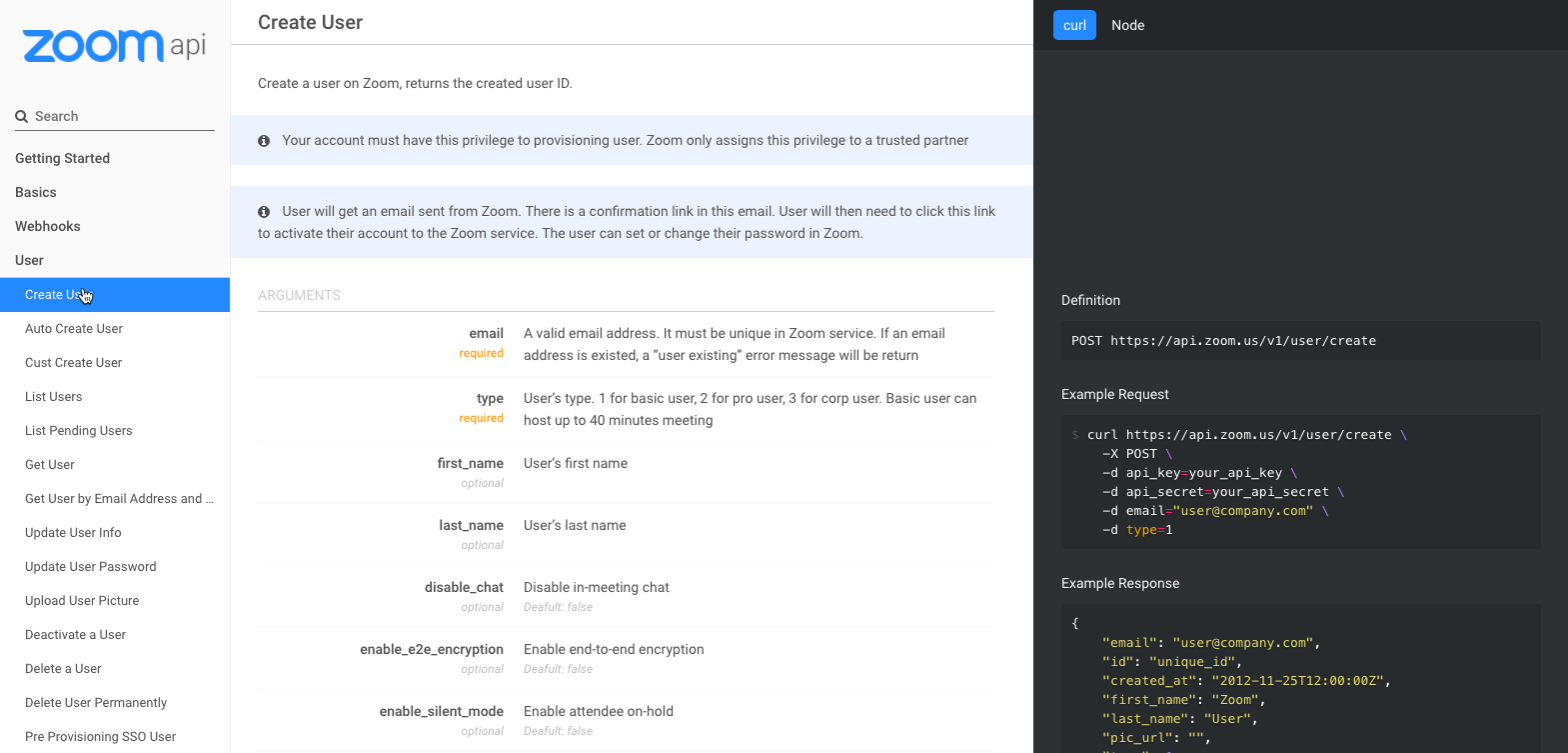Click info icon in privilege notice
Screen dimensions: 1568x753
pos(264,141)
